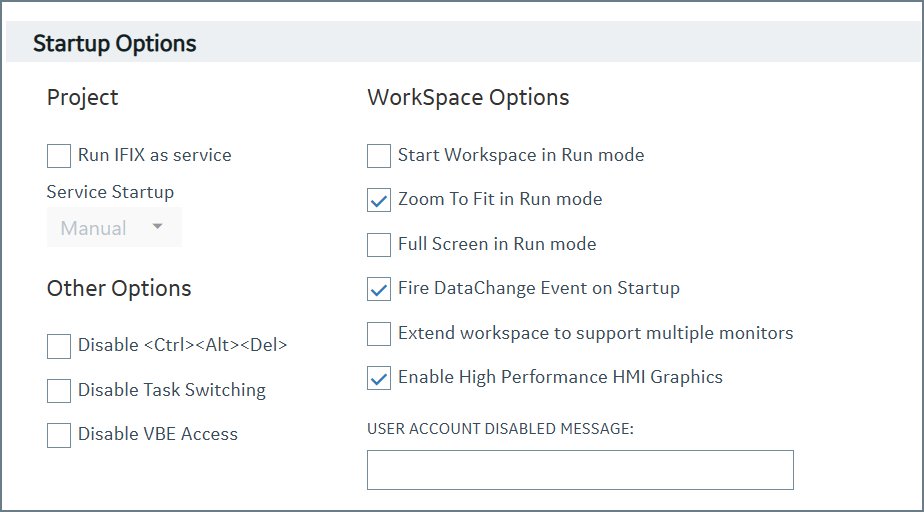Image resolution: width=924 pixels, height=512 pixels.
Task: Click the Startup Options header bar
Action: [x=462, y=42]
